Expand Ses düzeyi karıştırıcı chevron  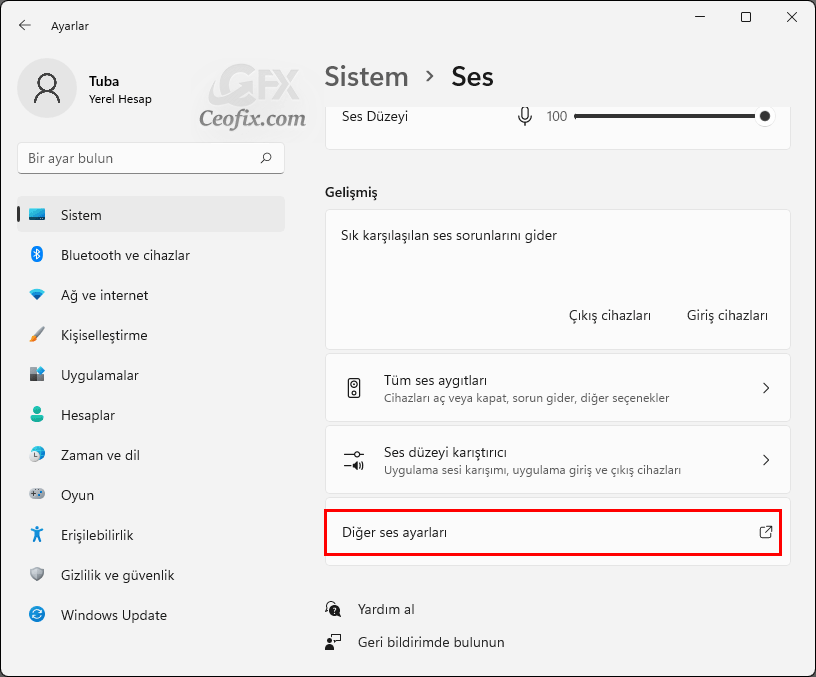pos(766,459)
